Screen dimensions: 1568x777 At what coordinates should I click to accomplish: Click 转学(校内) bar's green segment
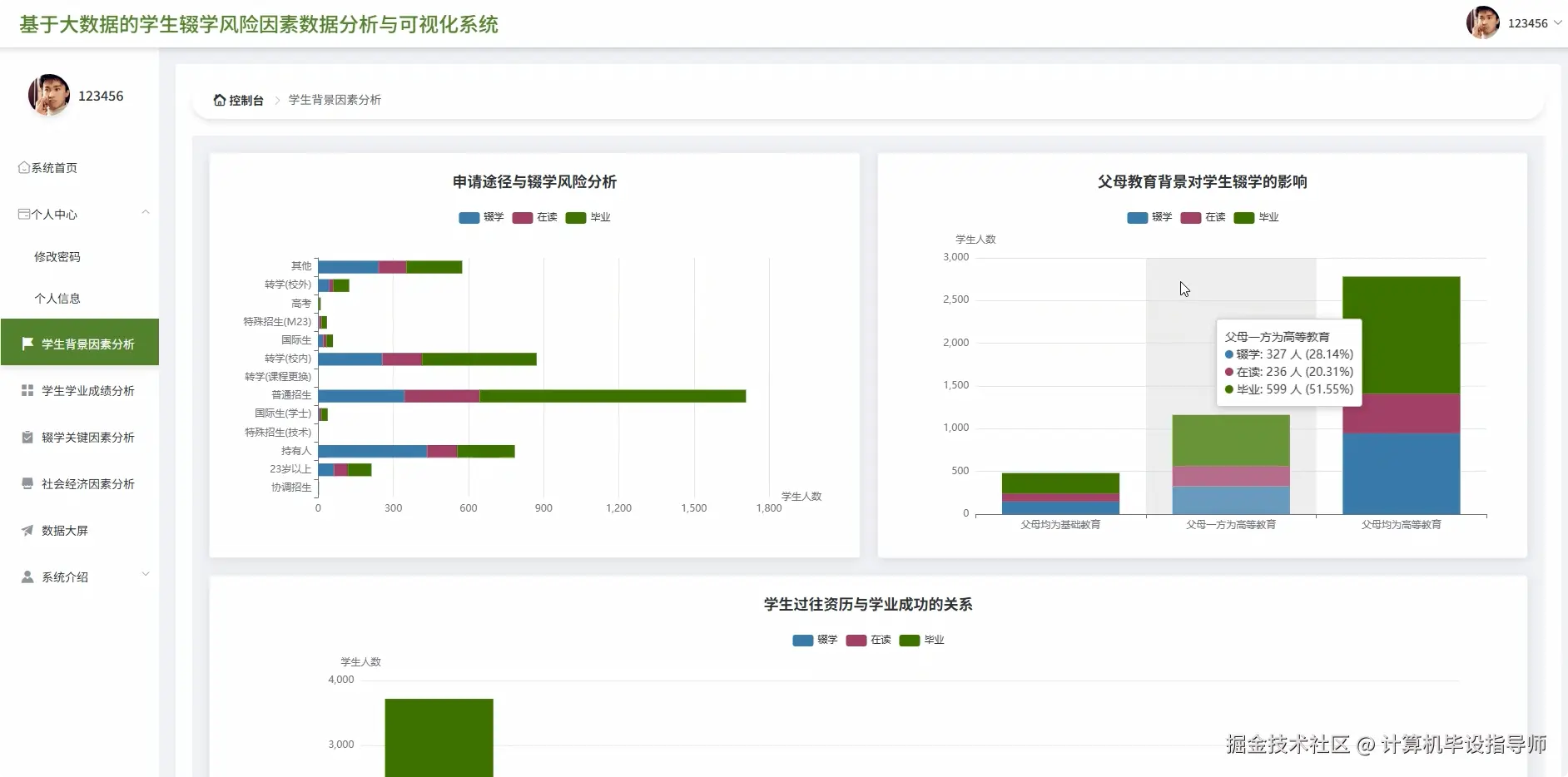pos(479,359)
